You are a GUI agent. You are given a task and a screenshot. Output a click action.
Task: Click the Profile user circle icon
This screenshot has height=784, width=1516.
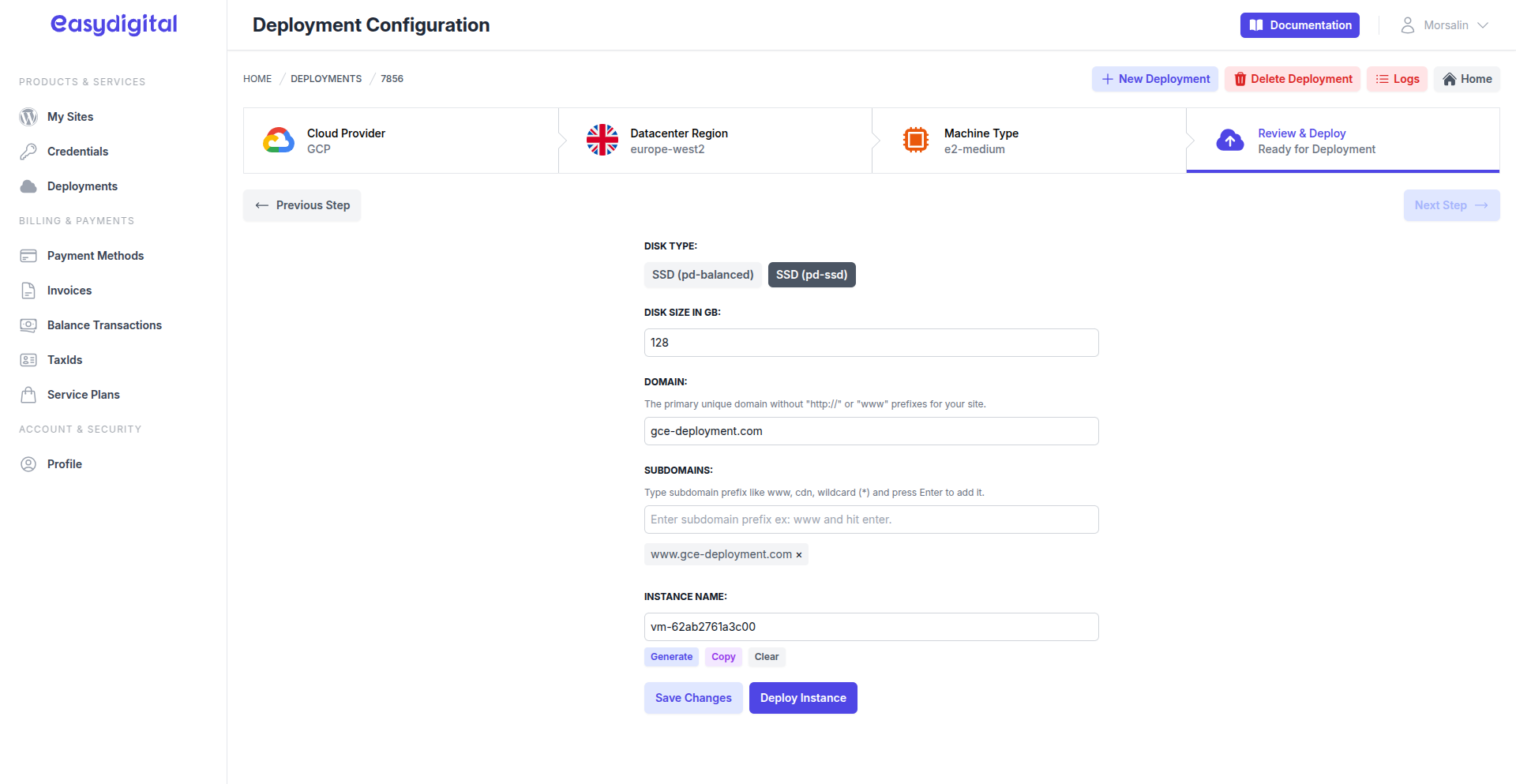[28, 464]
